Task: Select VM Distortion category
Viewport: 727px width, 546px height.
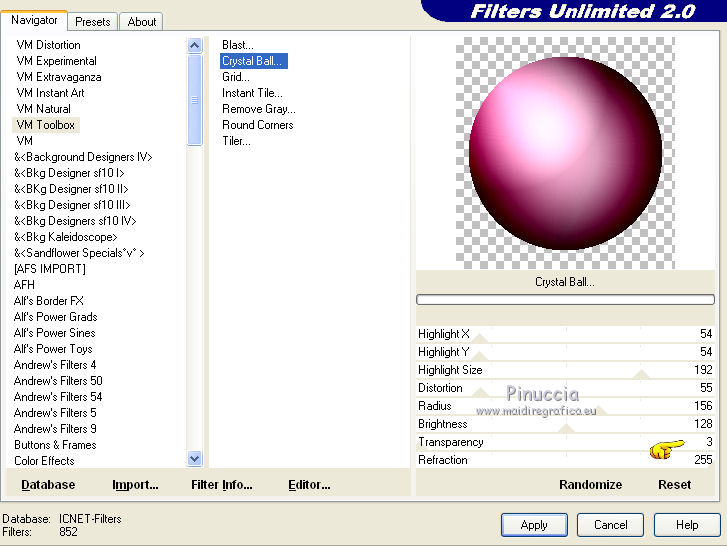Action: tap(49, 45)
